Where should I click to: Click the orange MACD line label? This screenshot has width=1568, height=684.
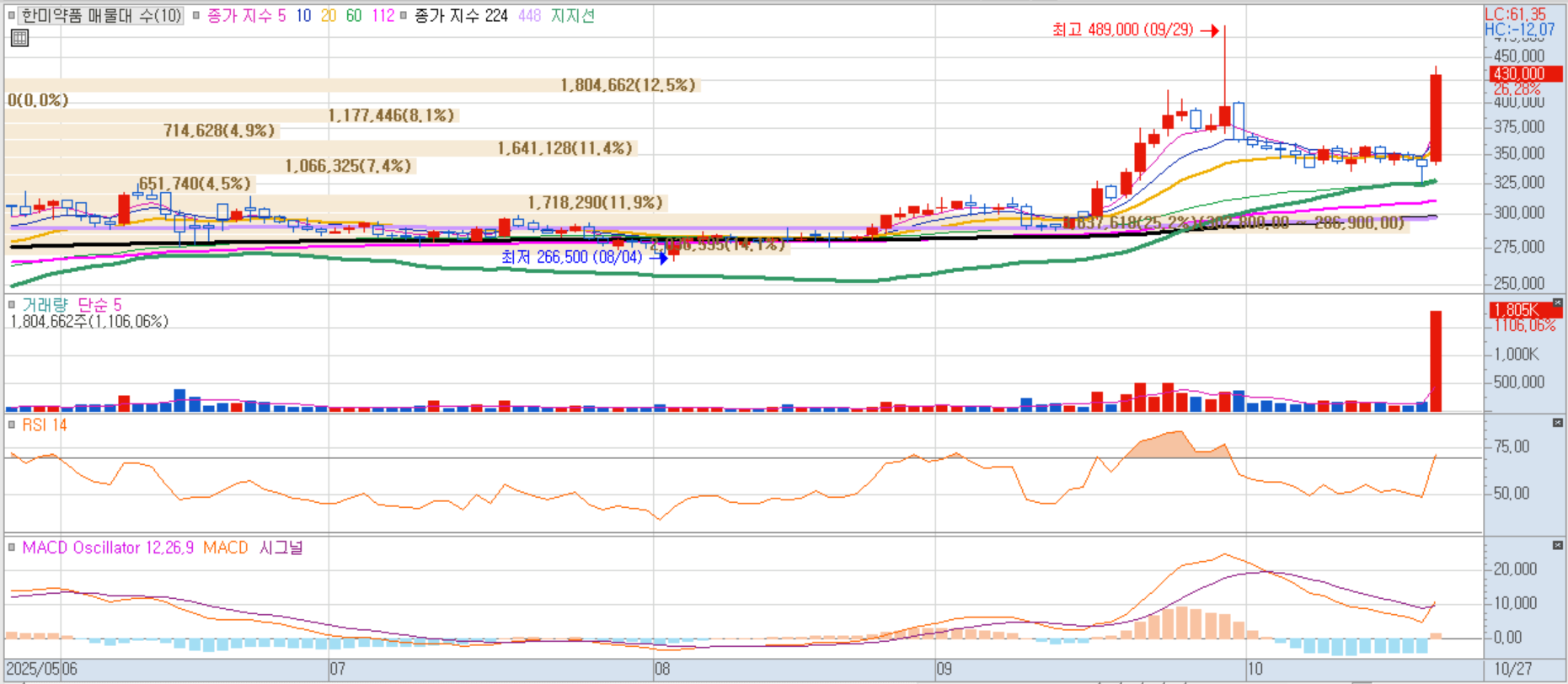tap(226, 548)
